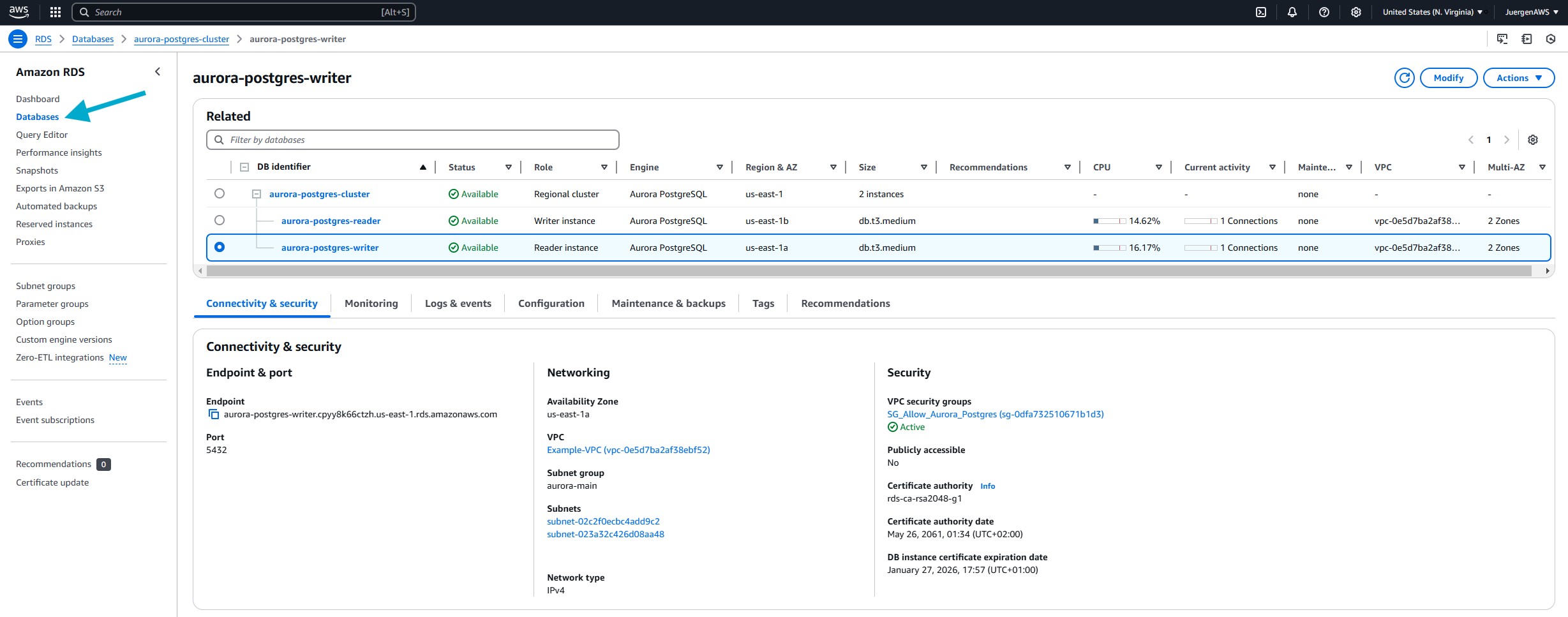Open the AWS services grid menu
This screenshot has height=617, width=1568.
(x=56, y=12)
